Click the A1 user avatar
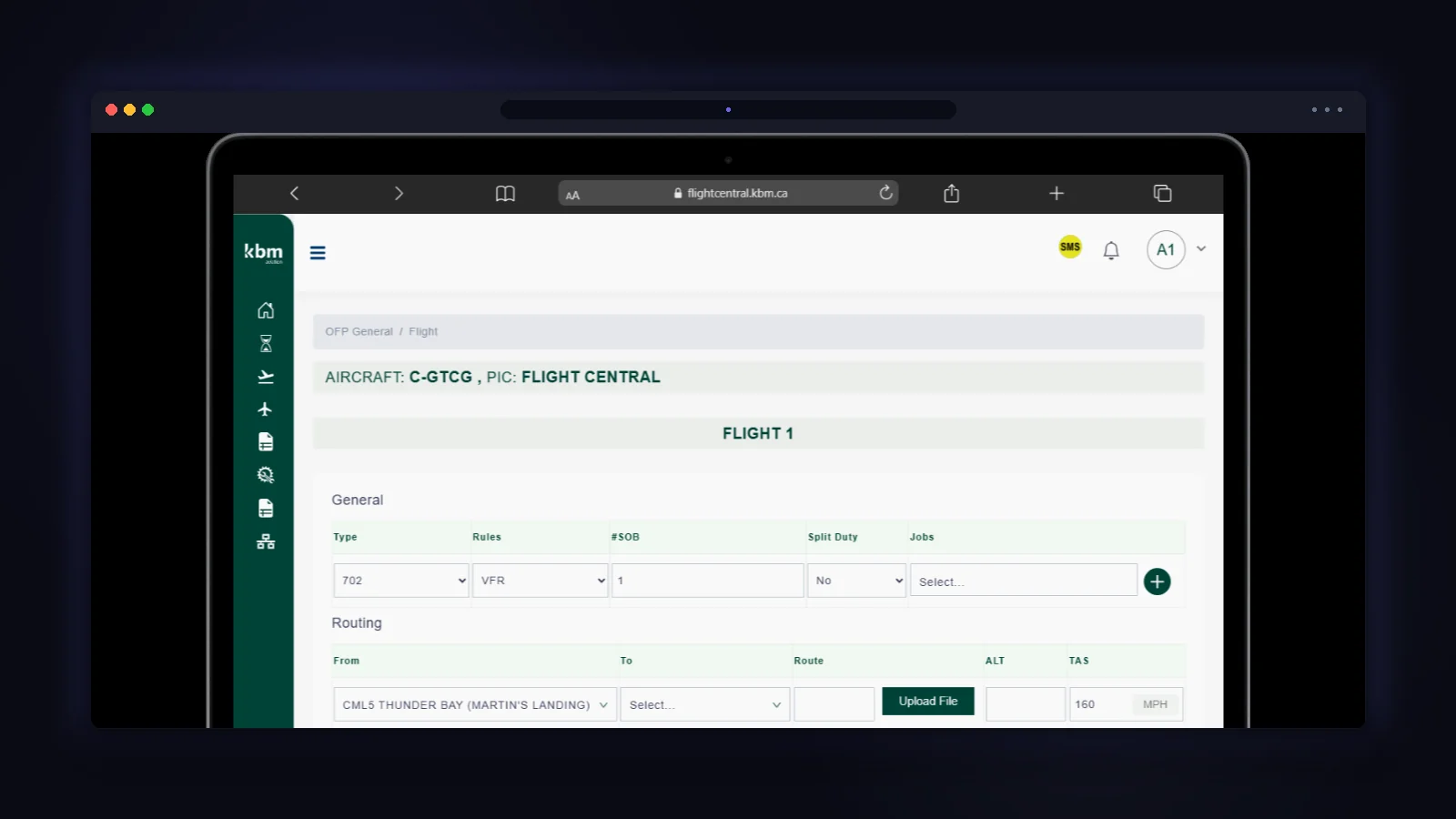The image size is (1456, 819). click(1166, 249)
